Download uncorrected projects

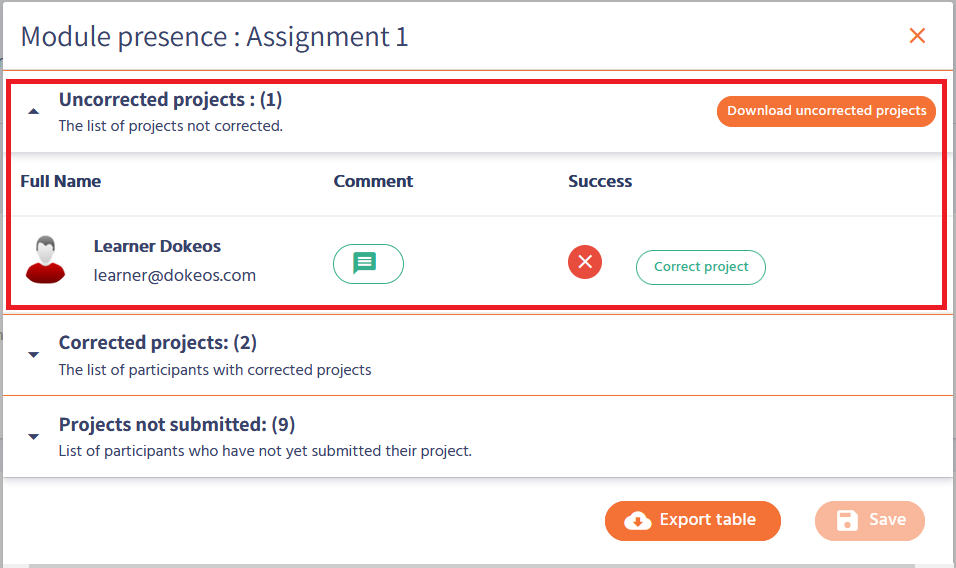pyautogui.click(x=826, y=111)
